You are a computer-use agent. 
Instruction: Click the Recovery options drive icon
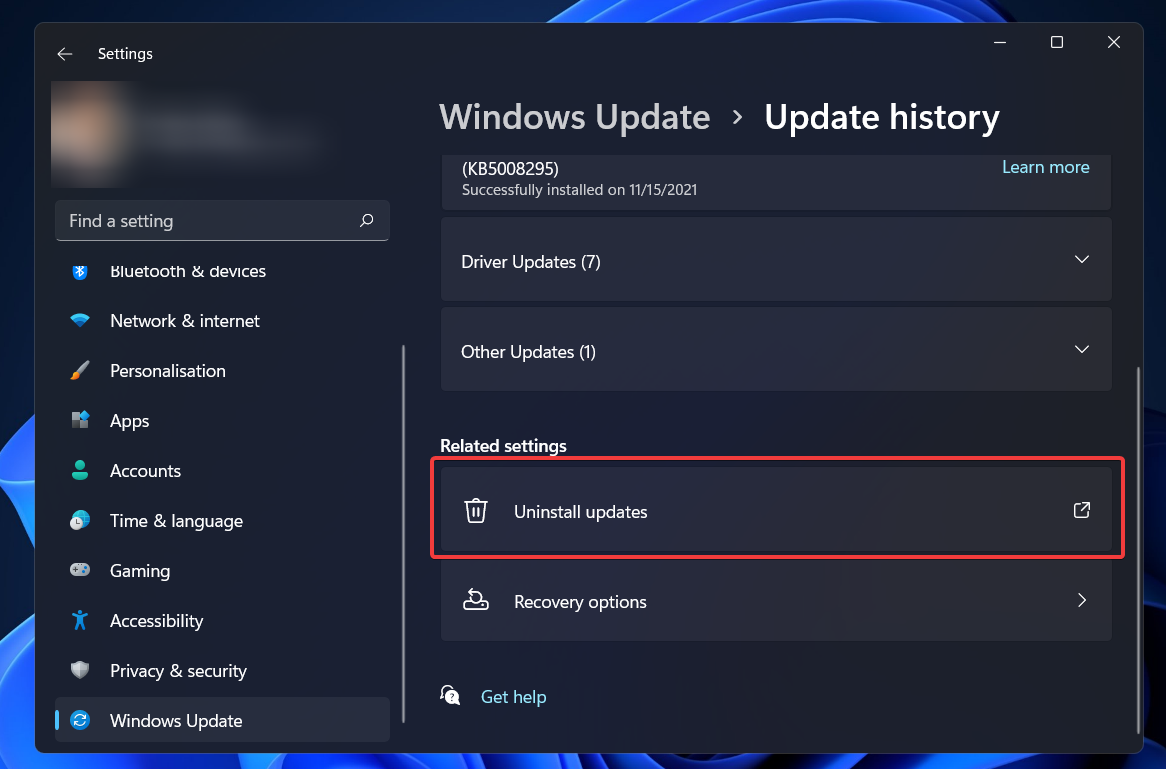tap(476, 599)
